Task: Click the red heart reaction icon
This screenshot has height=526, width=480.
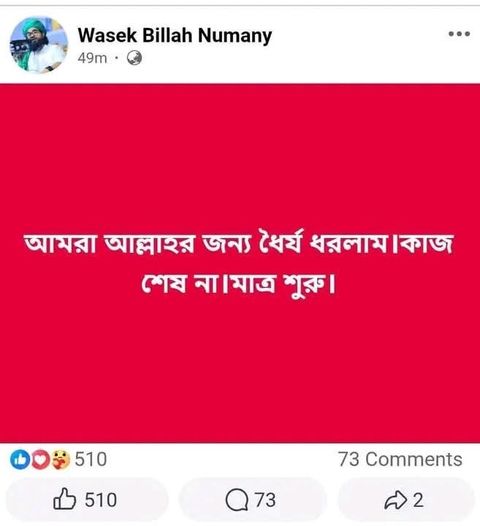Action: coord(40,459)
